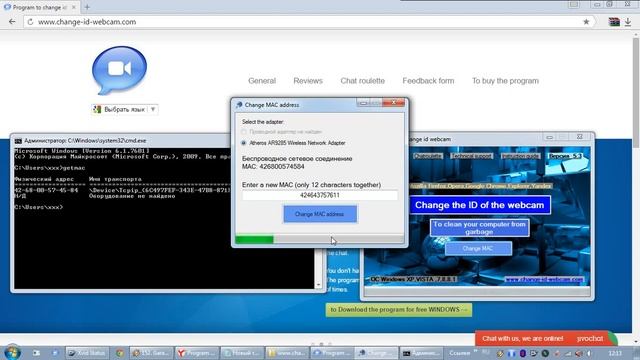Screen dimensions: 640x360
Task: Open the General menu link
Action: pos(262,81)
